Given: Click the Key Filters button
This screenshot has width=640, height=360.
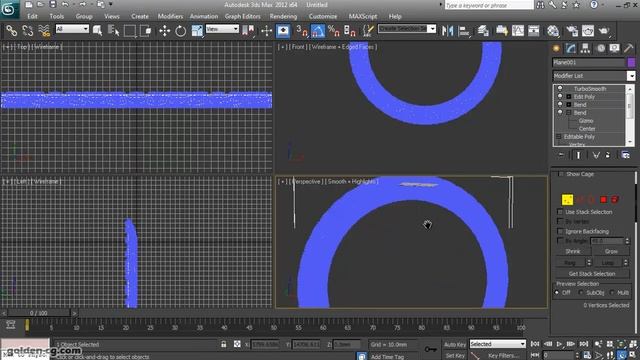Looking at the screenshot, I should (x=503, y=356).
